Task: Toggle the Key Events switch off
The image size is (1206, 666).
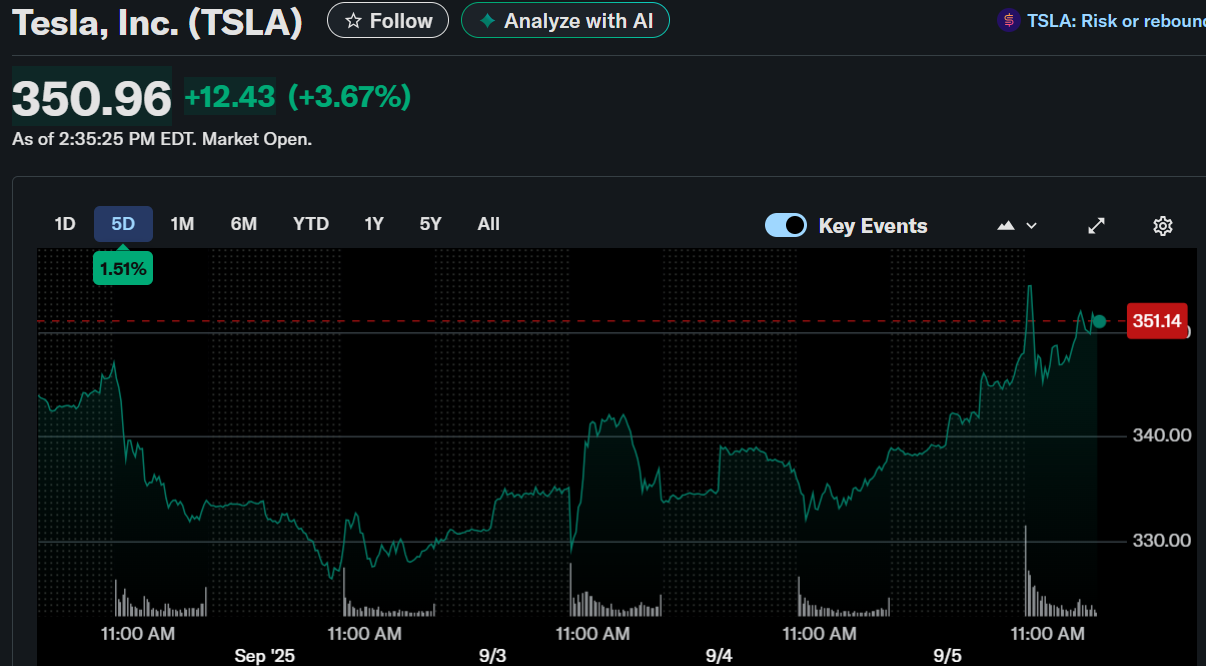Action: 786,225
